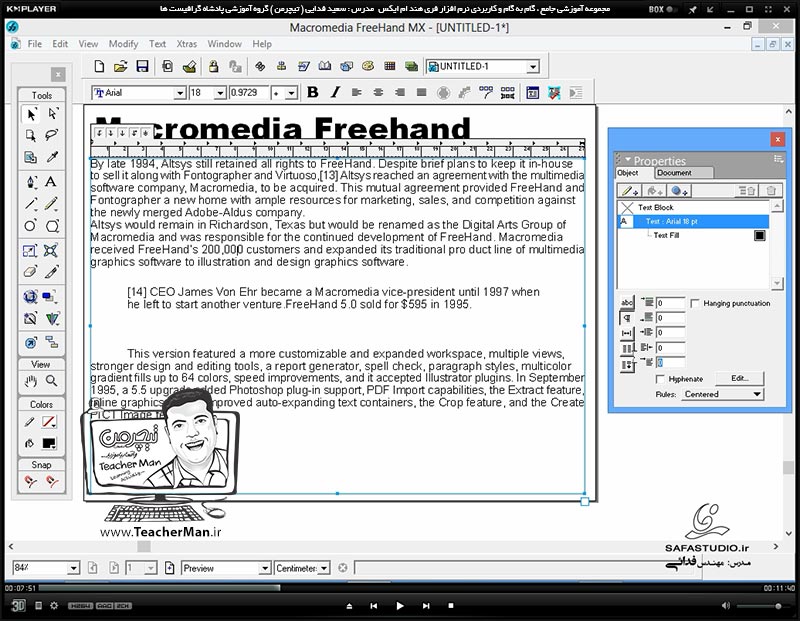Justify text in text toolbar
Image resolution: width=800 pixels, height=621 pixels.
(x=421, y=92)
